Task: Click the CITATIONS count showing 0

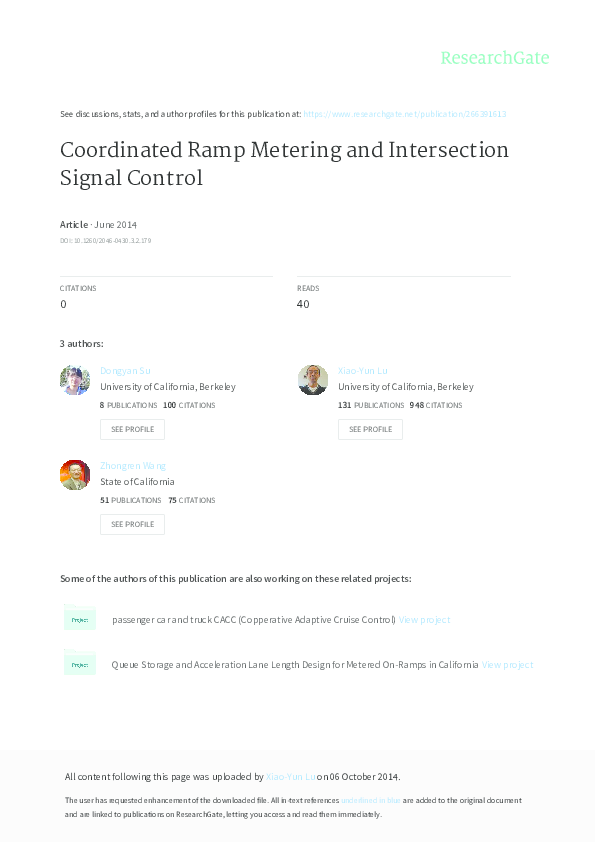Action: pyautogui.click(x=63, y=304)
